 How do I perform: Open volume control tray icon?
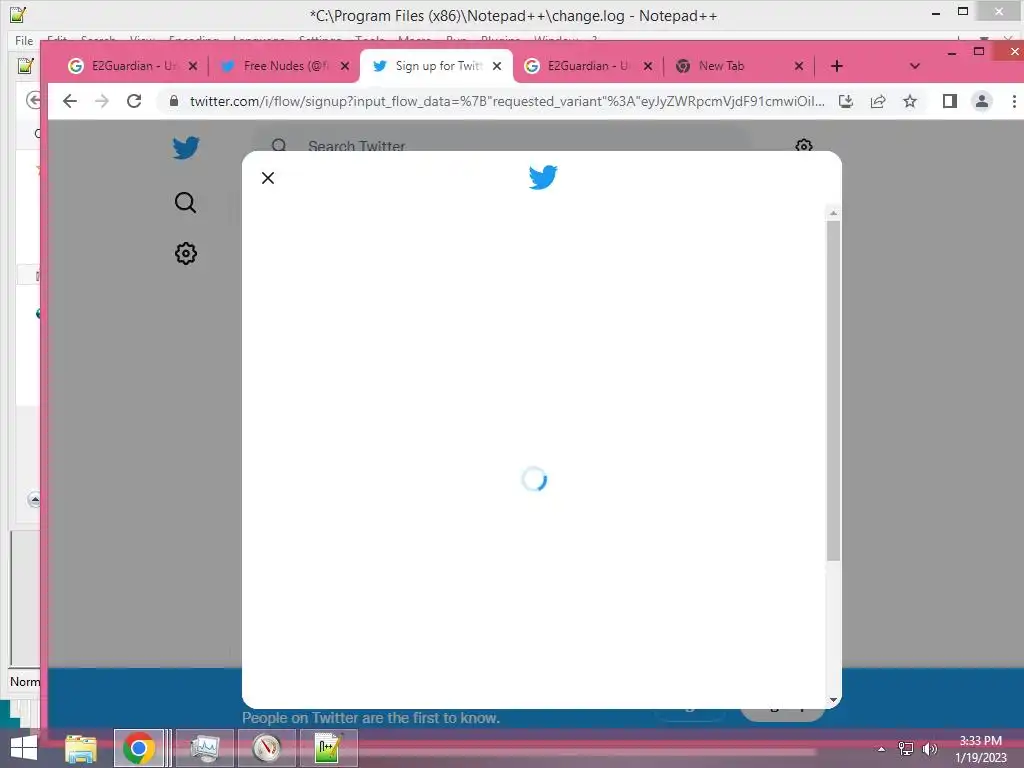930,749
